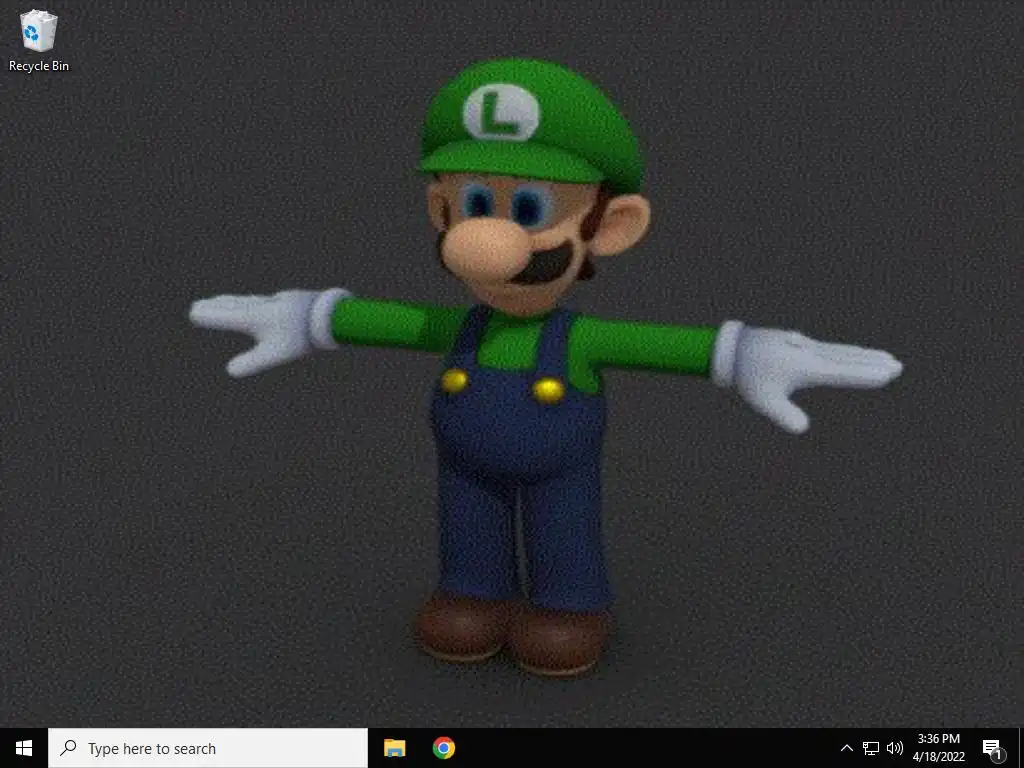Open the volume speaker control
This screenshot has width=1024, height=768.
click(894, 748)
